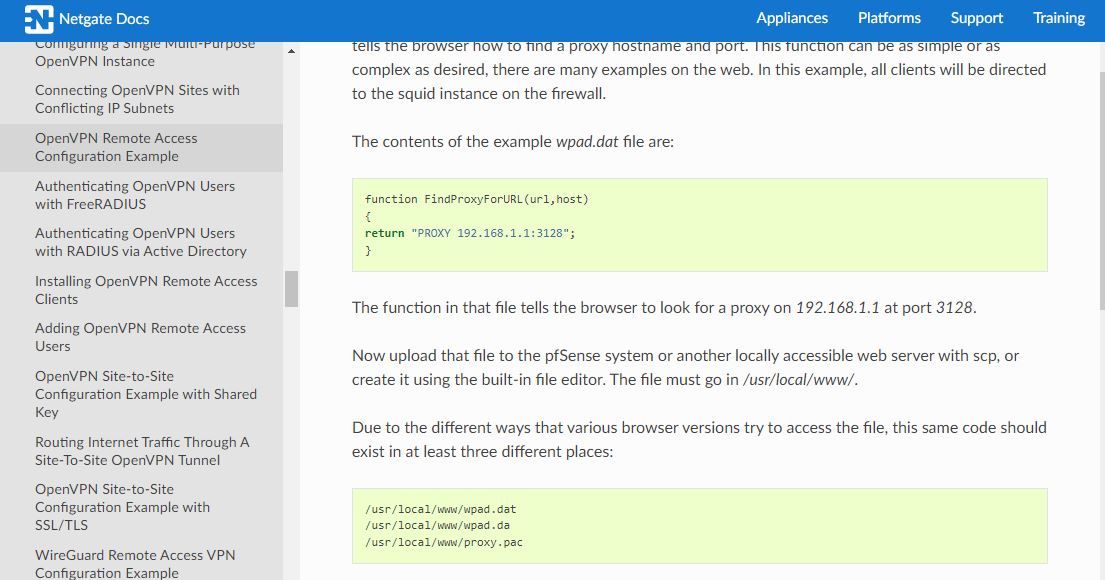
Task: Click the main page scrollbar thumb
Action: (x=1102, y=190)
